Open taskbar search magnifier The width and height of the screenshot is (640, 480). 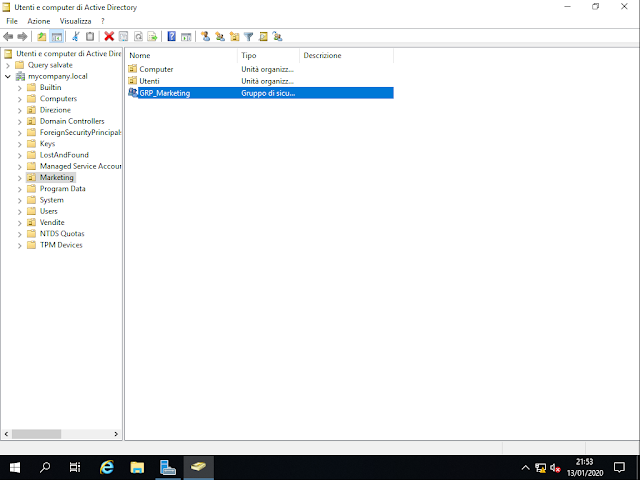[x=45, y=467]
